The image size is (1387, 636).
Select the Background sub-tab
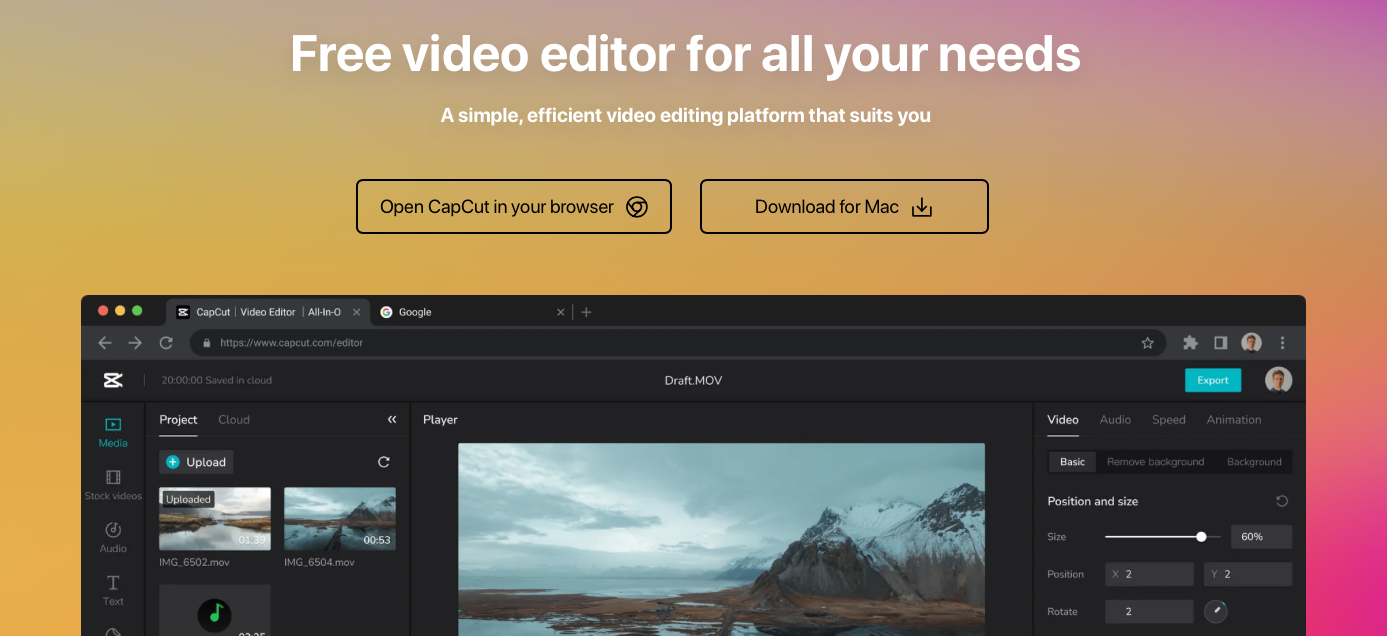coord(1254,462)
